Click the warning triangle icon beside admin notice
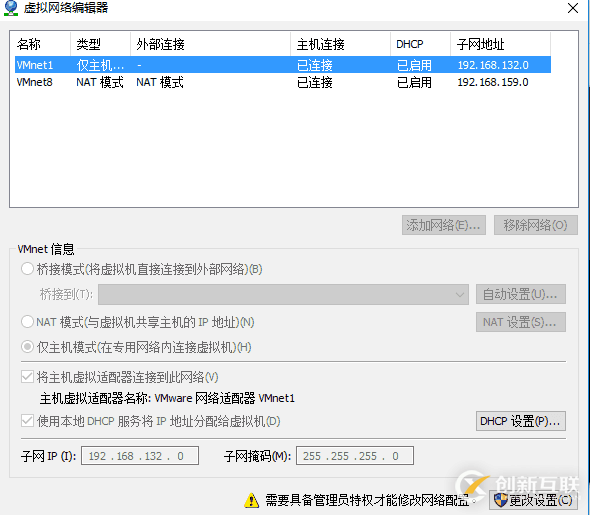 (251, 500)
